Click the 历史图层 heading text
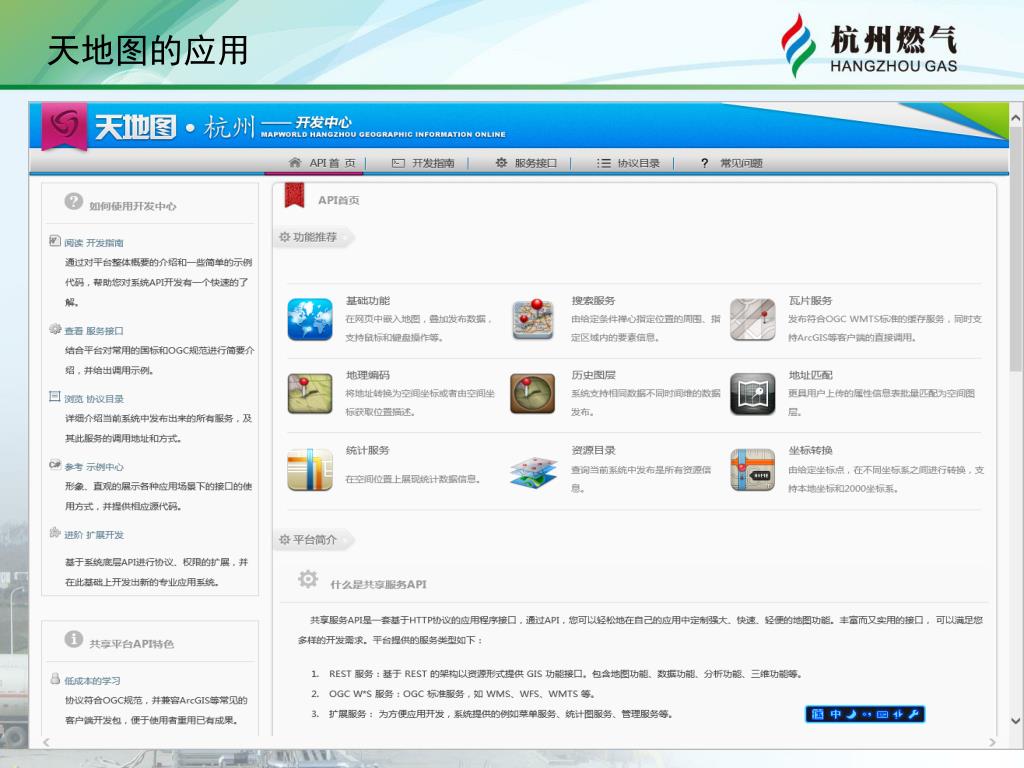This screenshot has width=1024, height=768. pyautogui.click(x=593, y=375)
